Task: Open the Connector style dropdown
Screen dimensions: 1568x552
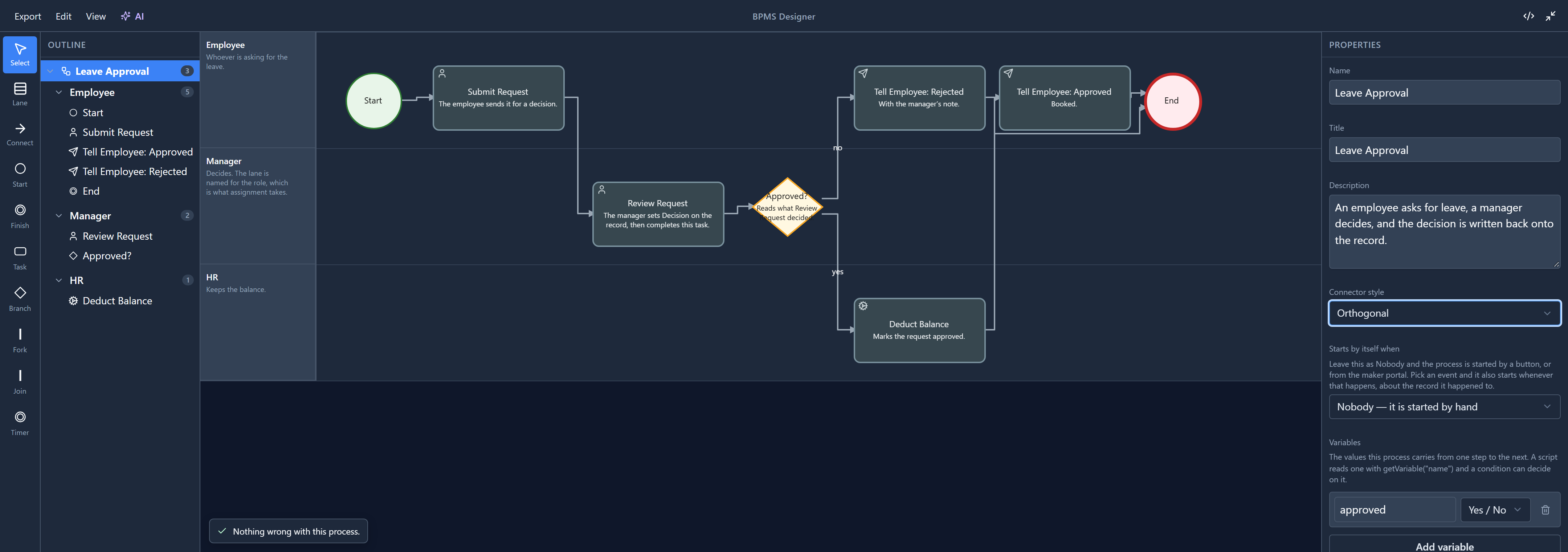Action: pyautogui.click(x=1444, y=313)
